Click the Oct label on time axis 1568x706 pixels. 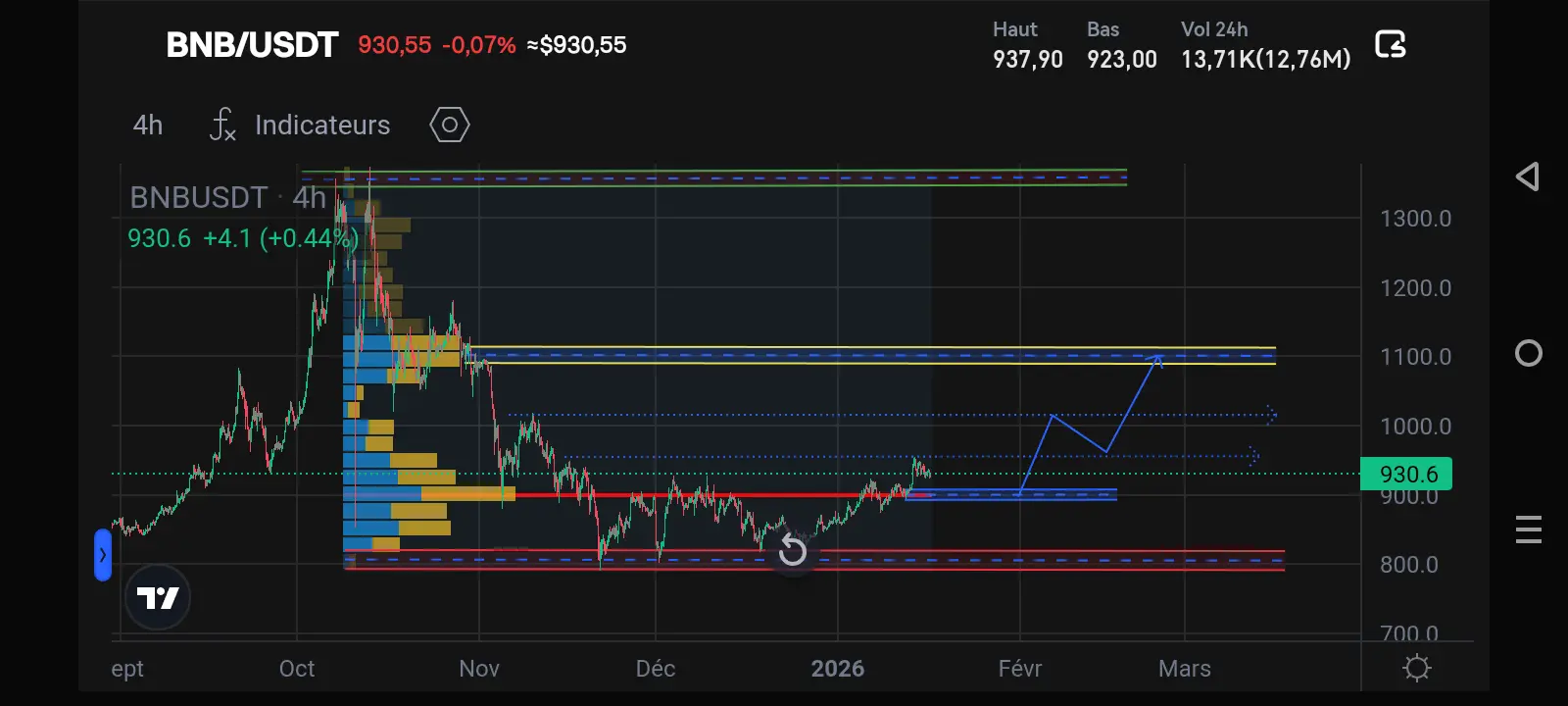tap(297, 669)
